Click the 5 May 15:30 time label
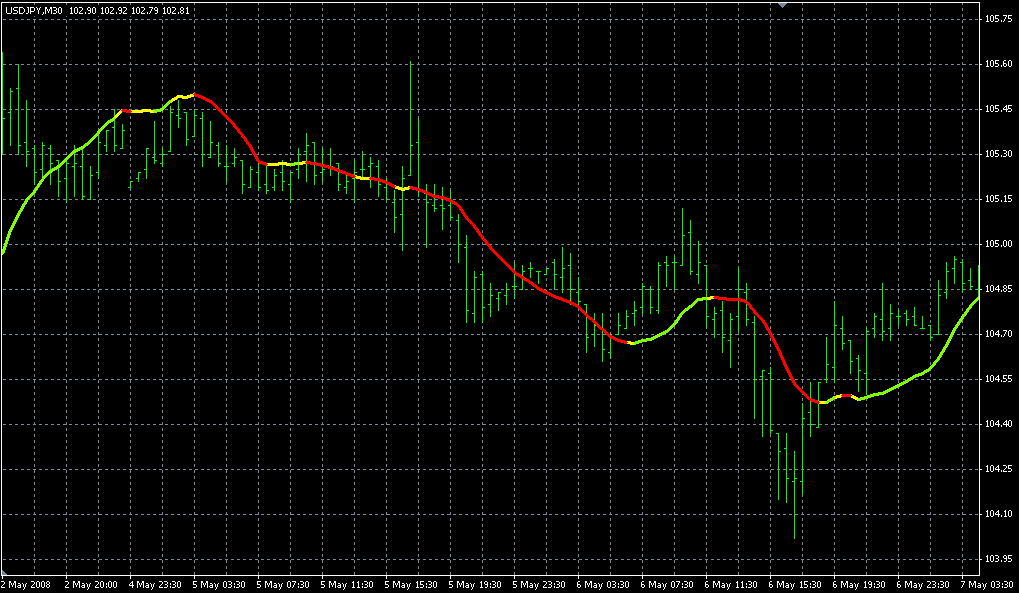The height and width of the screenshot is (593, 1020). (x=413, y=584)
